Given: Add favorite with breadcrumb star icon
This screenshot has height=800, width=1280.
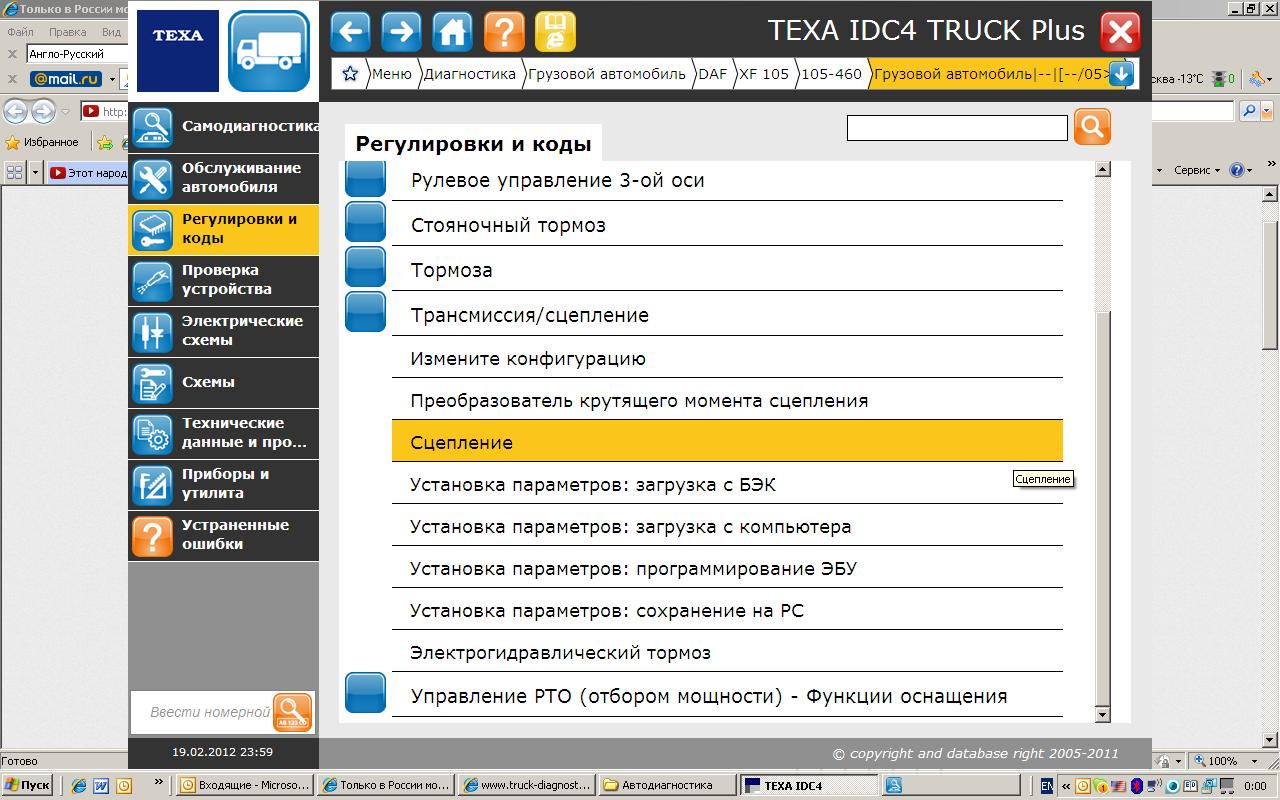Looking at the screenshot, I should coord(350,74).
